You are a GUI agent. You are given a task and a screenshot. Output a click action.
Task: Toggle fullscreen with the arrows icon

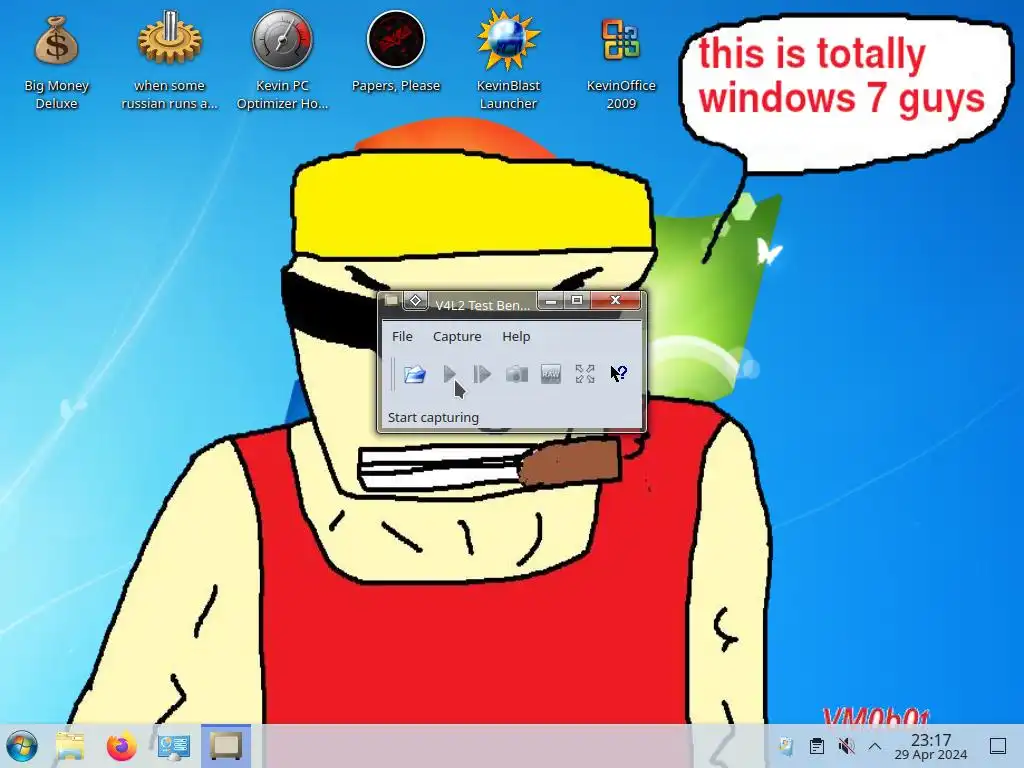584,374
